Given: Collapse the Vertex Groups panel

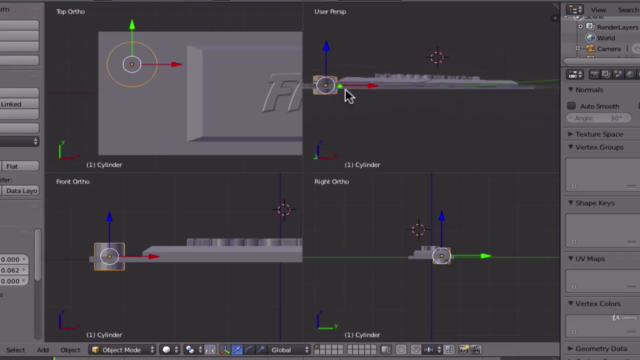Looking at the screenshot, I should 571,147.
